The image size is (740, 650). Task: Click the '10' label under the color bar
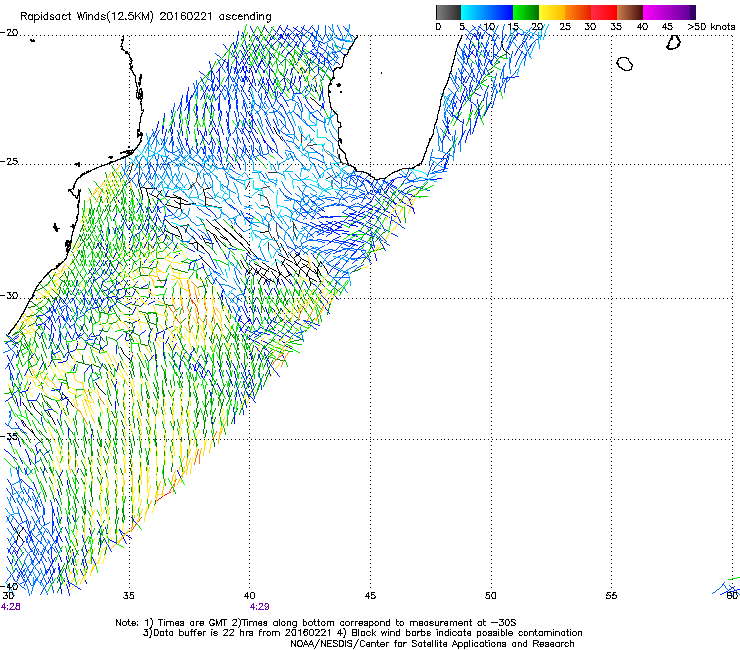tap(489, 27)
